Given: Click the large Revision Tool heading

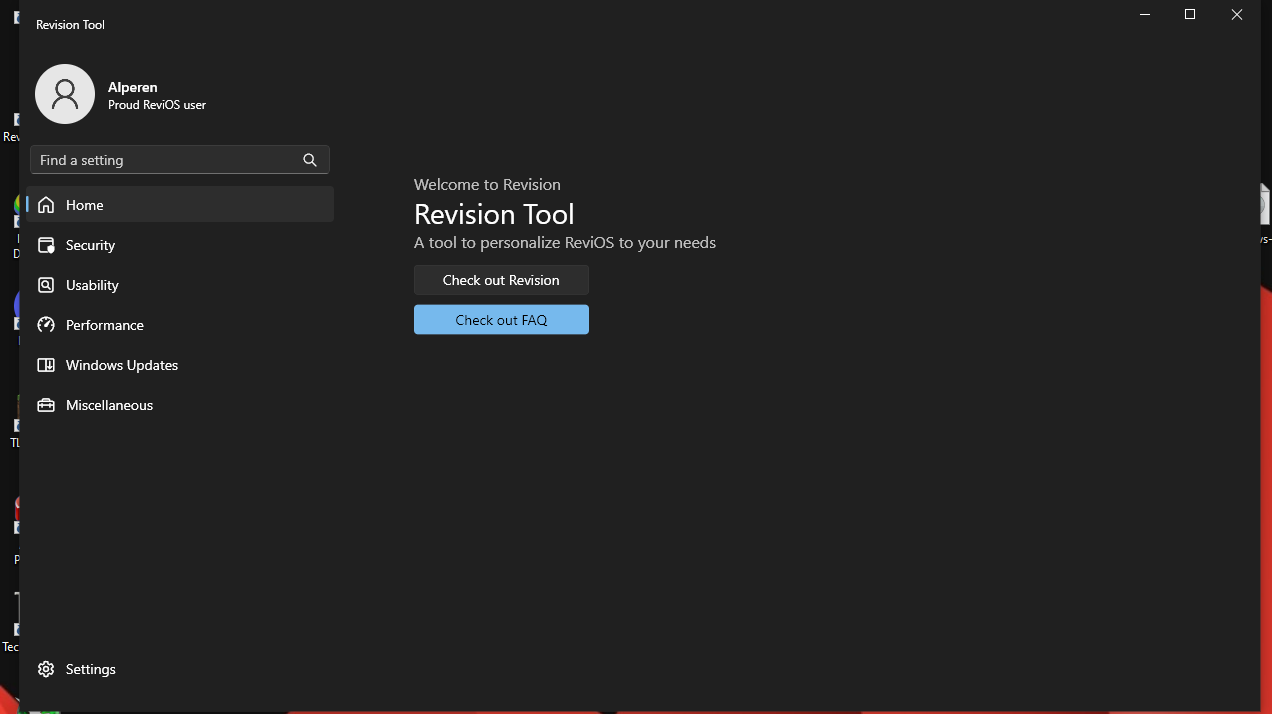Looking at the screenshot, I should 494,214.
